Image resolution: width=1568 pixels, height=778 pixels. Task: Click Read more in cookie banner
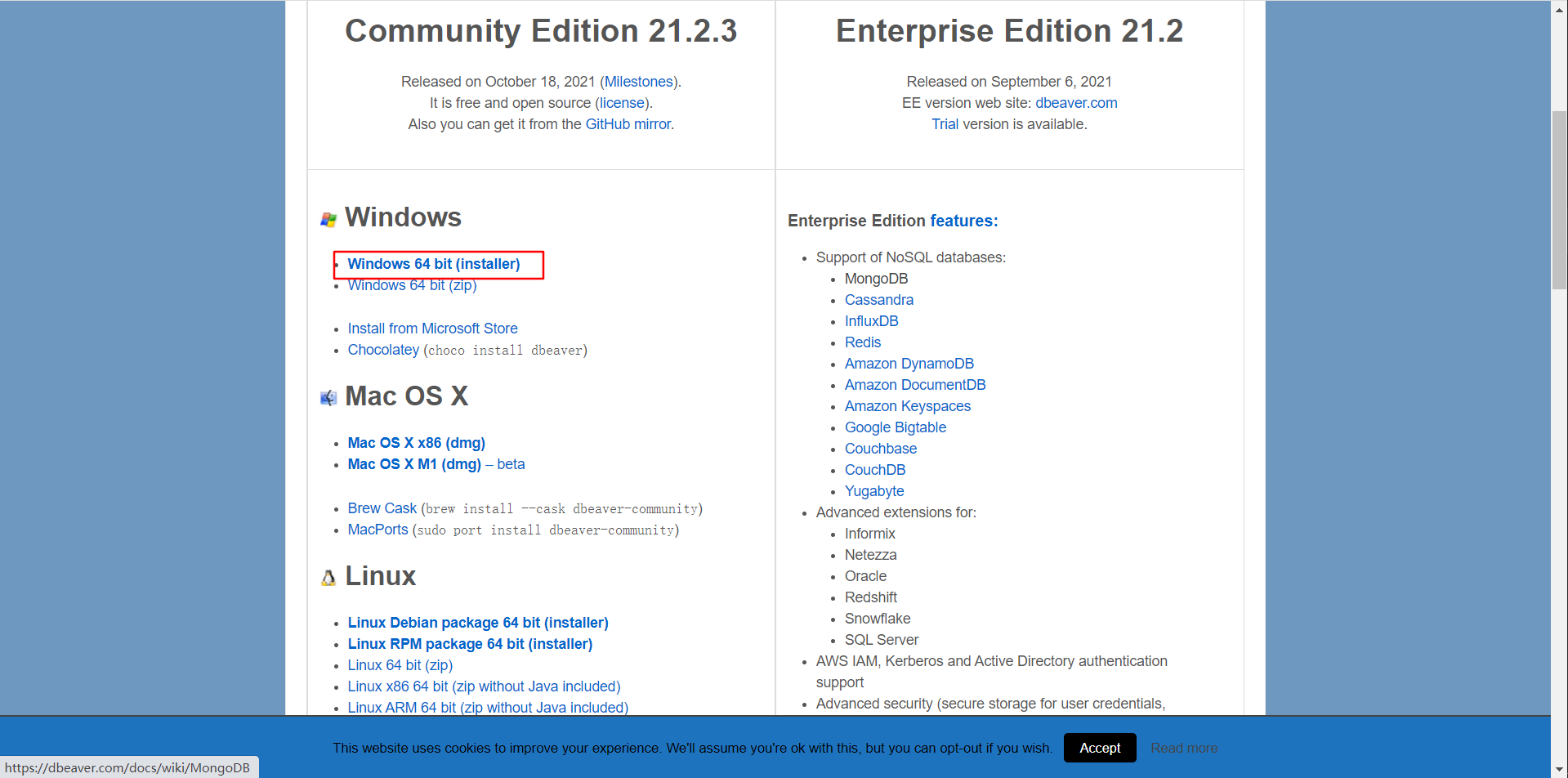[1183, 748]
